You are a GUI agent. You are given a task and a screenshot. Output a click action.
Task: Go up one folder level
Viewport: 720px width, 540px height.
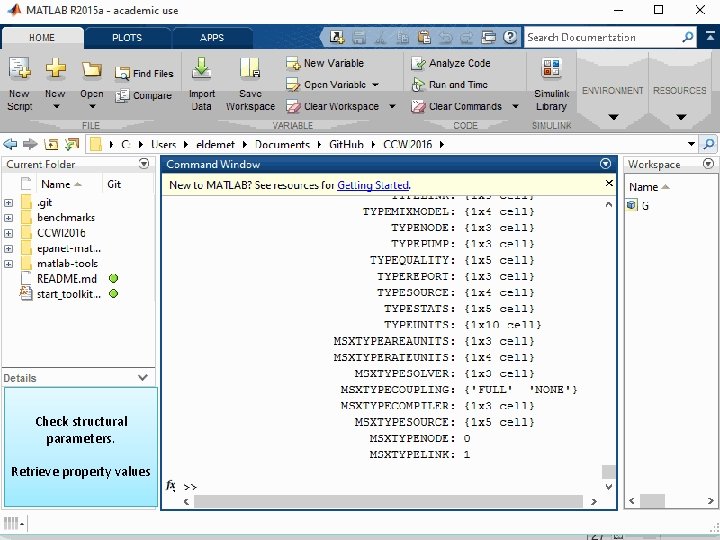(51, 144)
